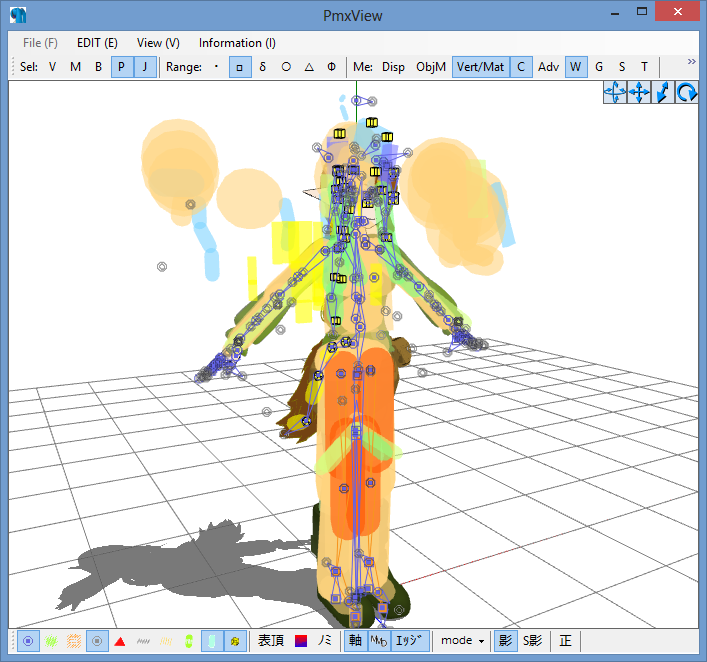The image size is (707, 662).
Task: Click the ObjM button
Action: coord(431,67)
